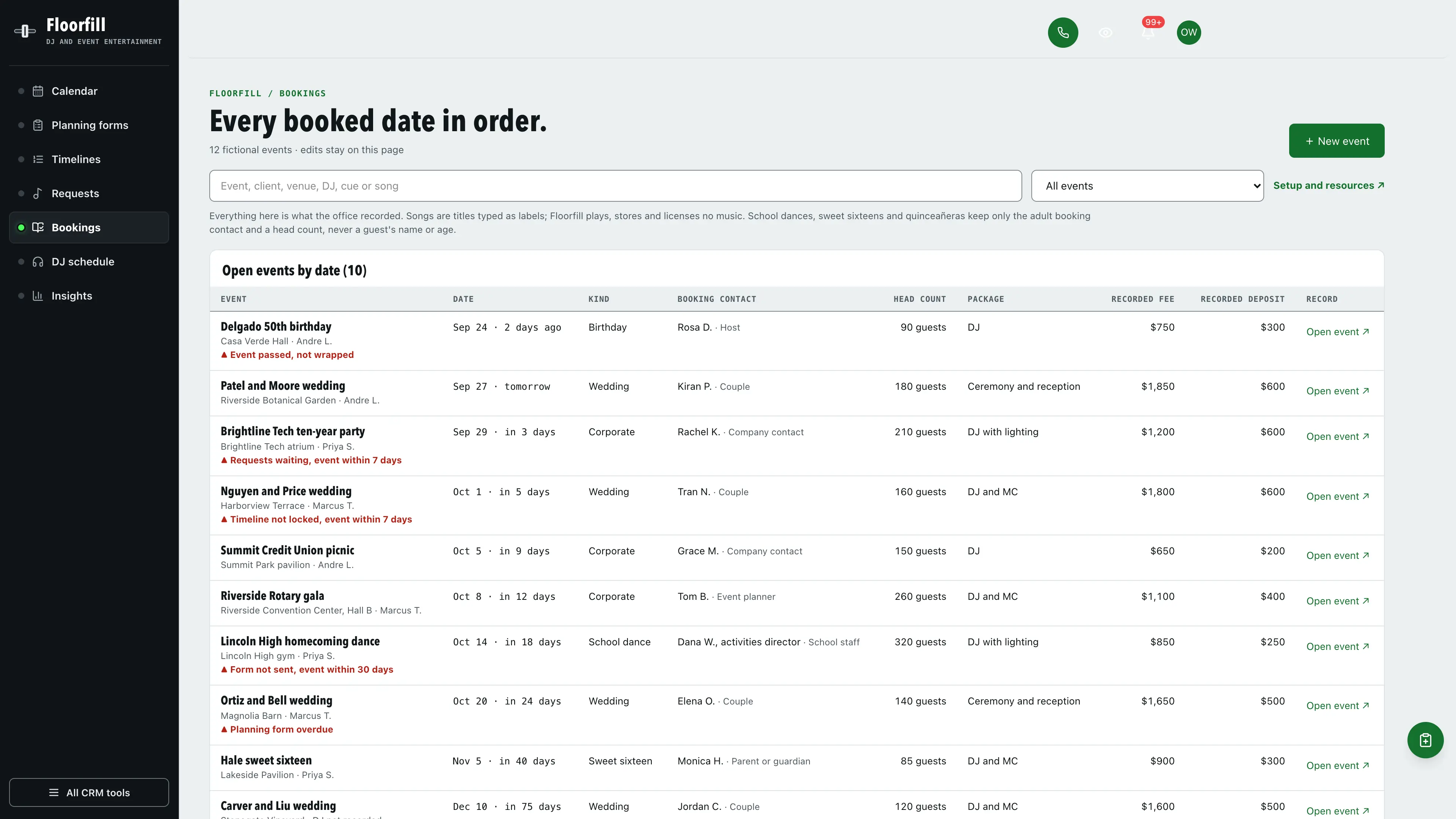
Task: Click 'Form not sent' warning for Lincoln High
Action: [x=307, y=670]
